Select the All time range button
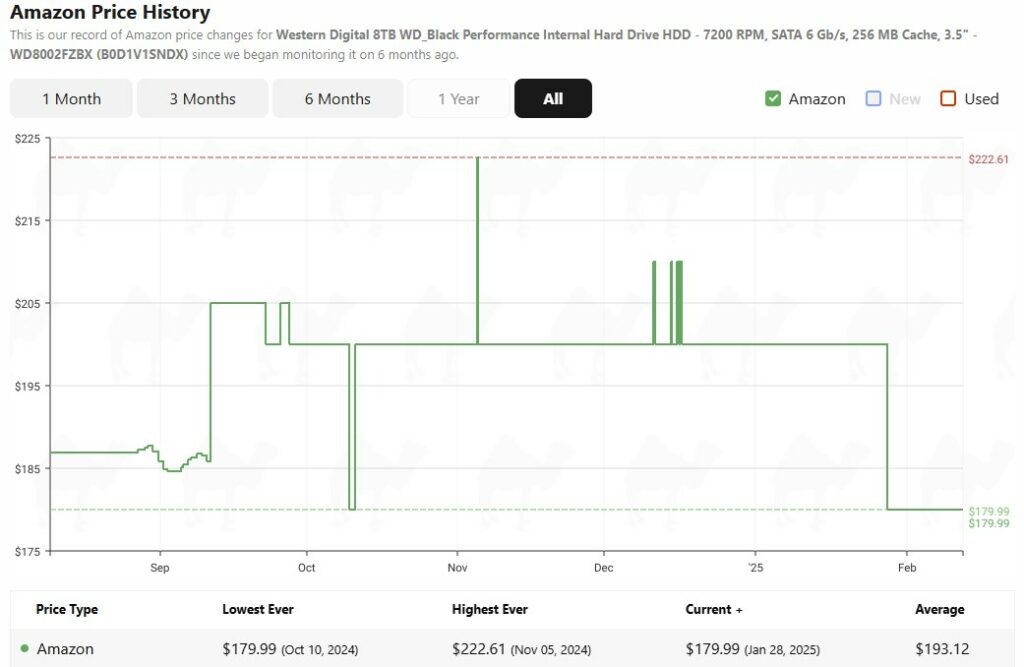 pos(553,99)
